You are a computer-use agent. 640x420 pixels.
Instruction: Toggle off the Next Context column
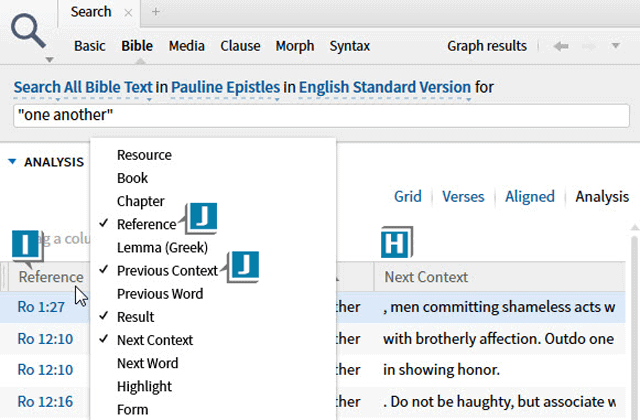[154, 340]
